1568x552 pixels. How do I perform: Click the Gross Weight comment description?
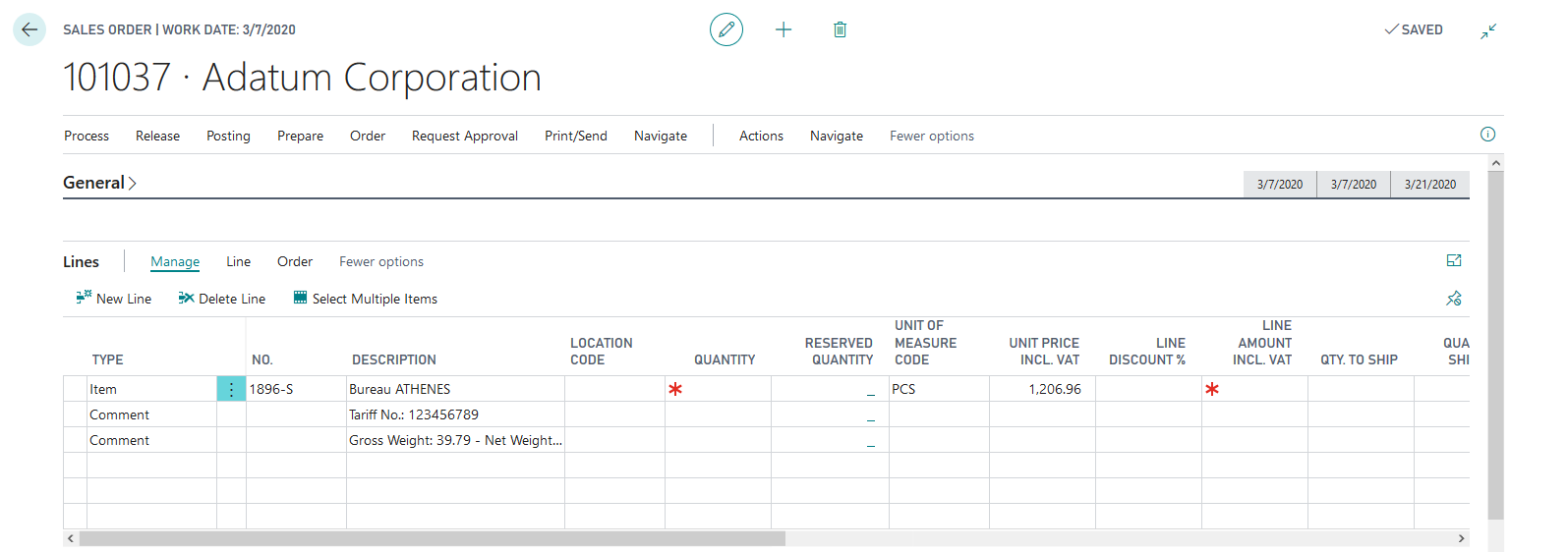click(x=455, y=440)
